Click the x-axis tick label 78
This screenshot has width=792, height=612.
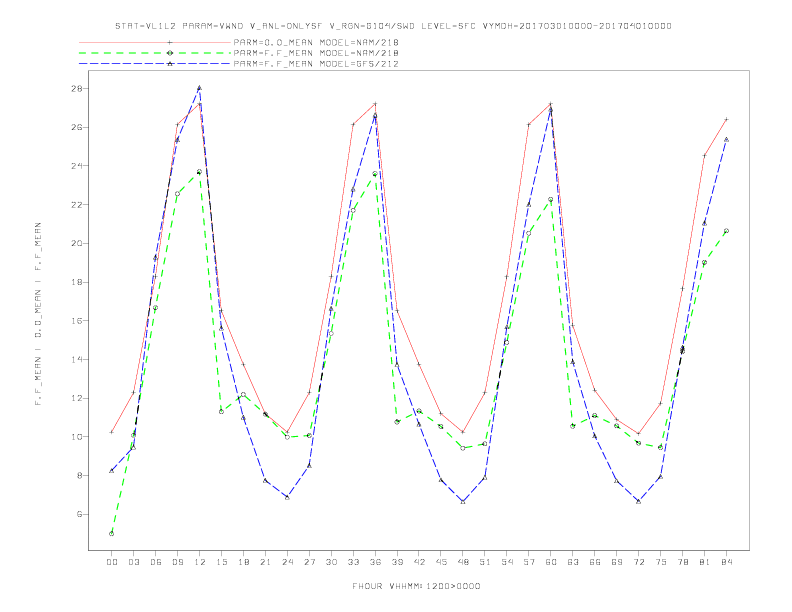[x=683, y=562]
